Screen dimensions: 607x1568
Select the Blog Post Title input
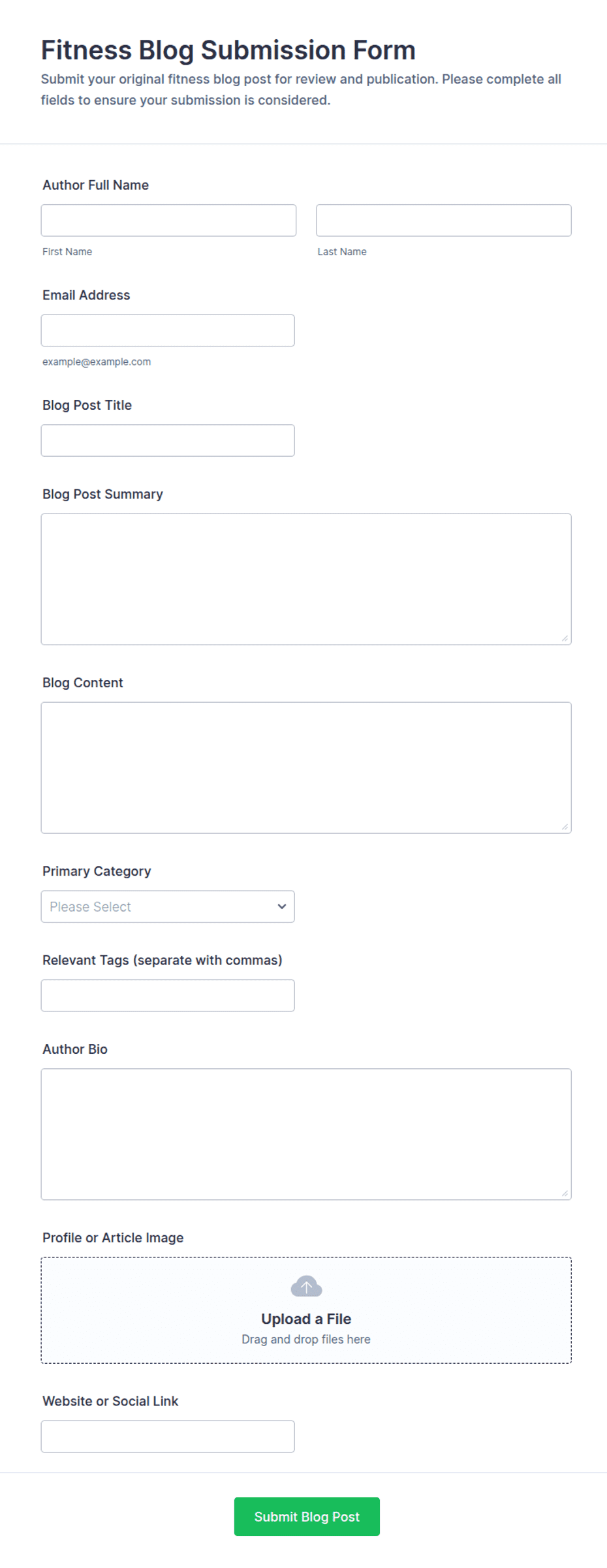[x=168, y=440]
